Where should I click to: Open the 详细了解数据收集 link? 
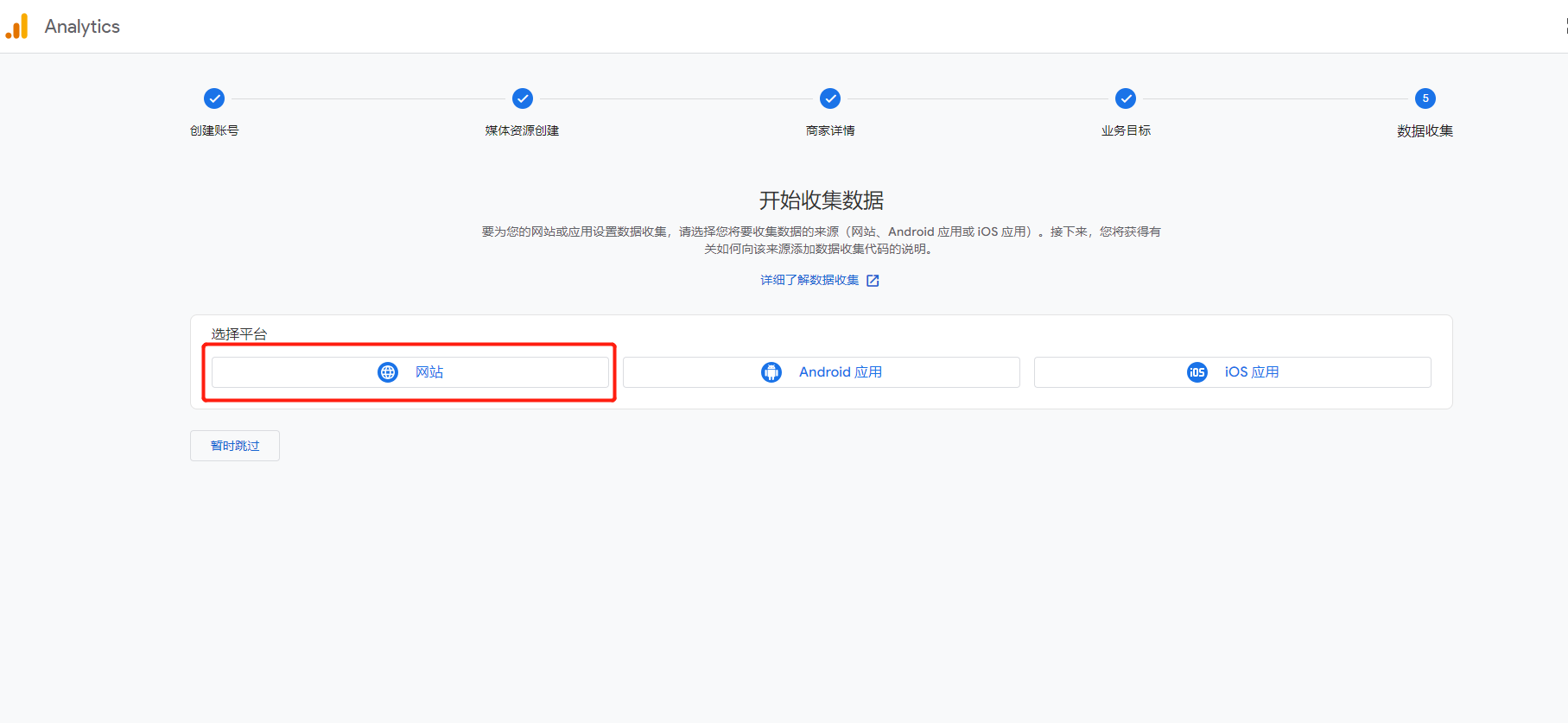809,280
